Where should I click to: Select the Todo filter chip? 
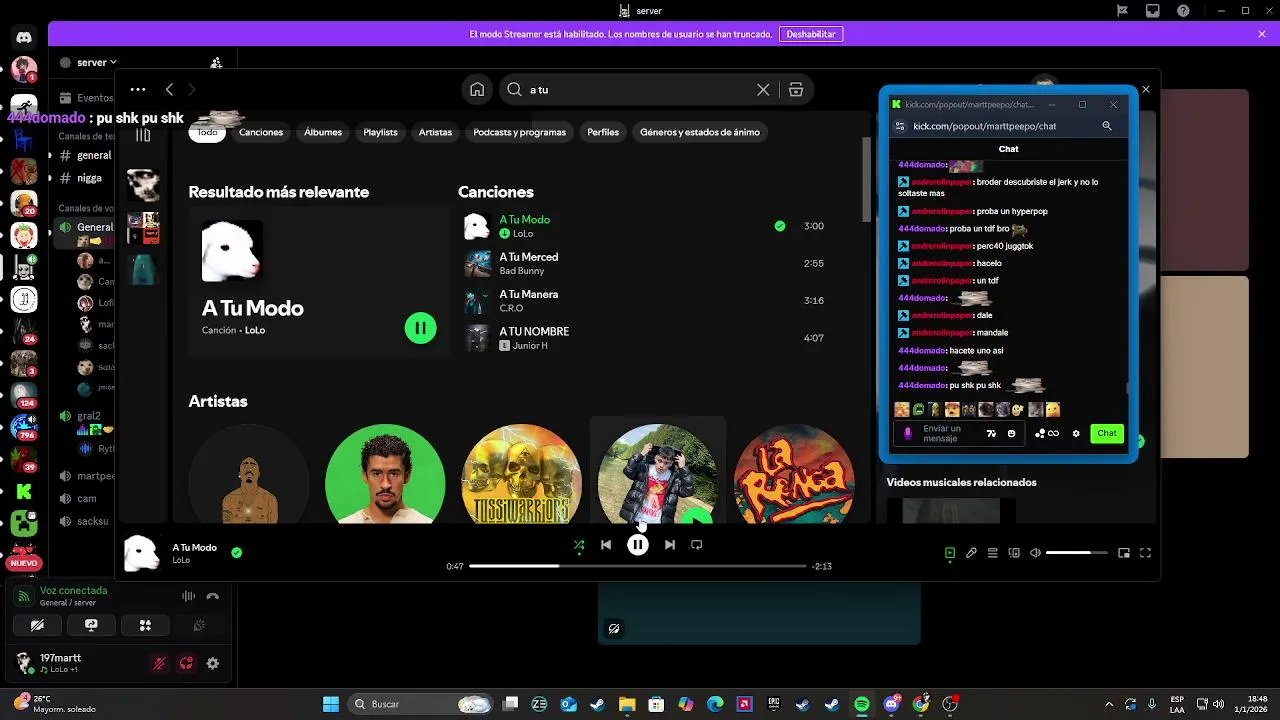(x=207, y=132)
